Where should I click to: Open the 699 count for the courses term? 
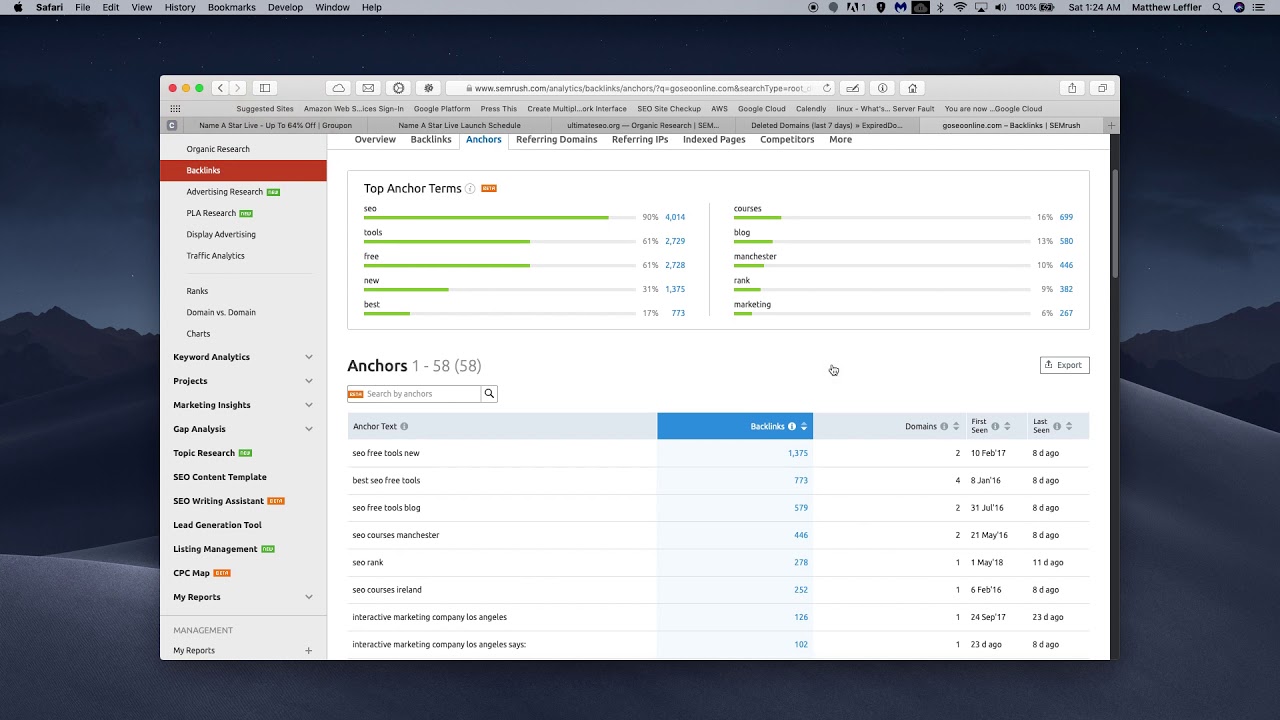pyautogui.click(x=1066, y=217)
